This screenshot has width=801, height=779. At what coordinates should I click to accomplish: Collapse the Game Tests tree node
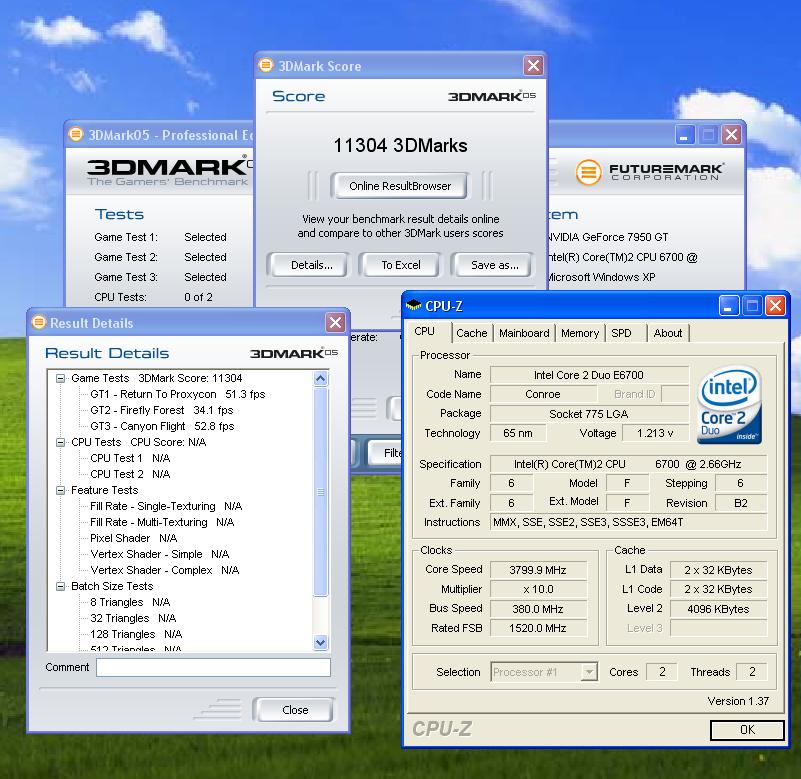60,379
